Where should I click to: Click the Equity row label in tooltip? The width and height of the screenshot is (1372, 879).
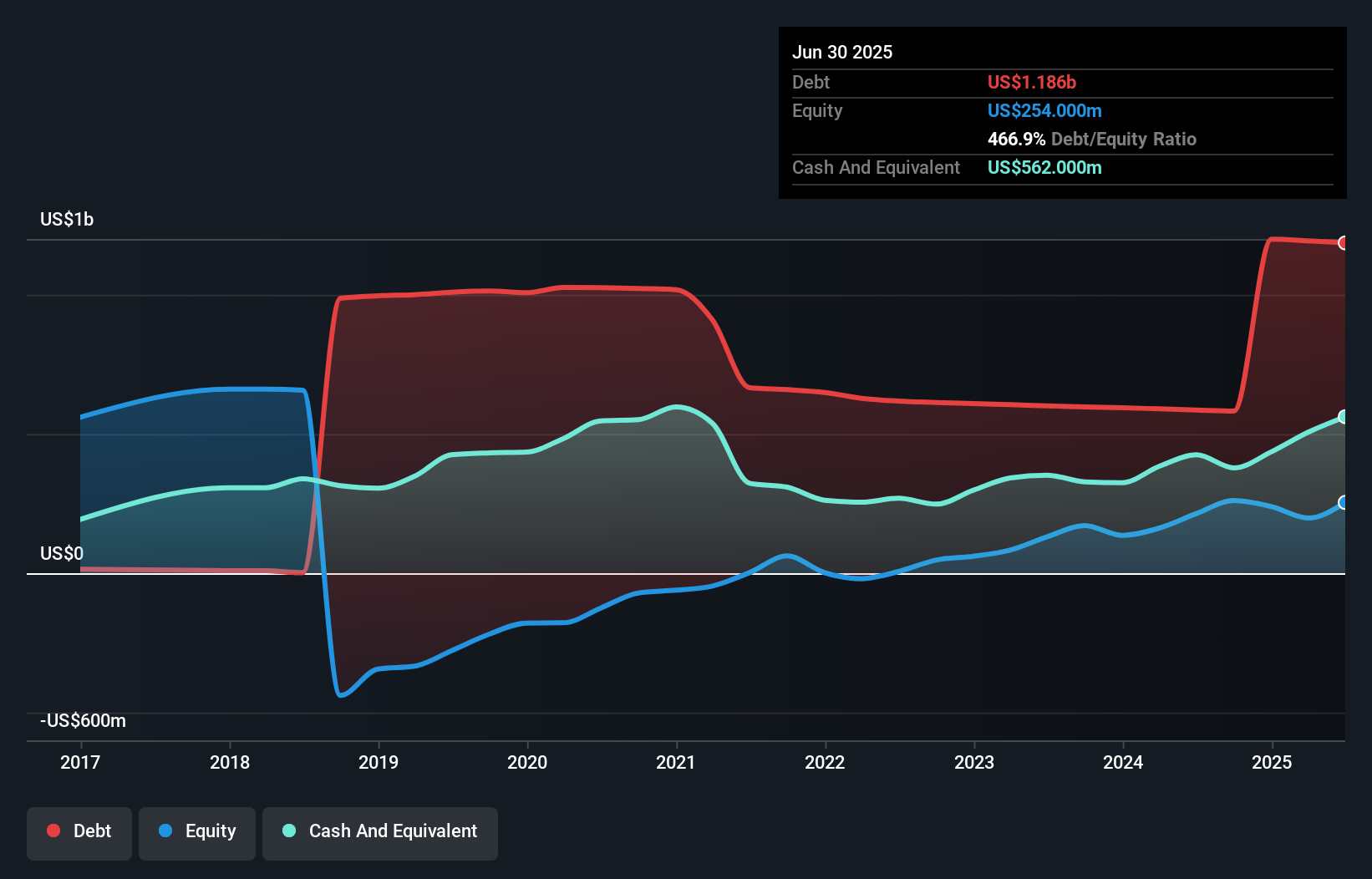[817, 110]
